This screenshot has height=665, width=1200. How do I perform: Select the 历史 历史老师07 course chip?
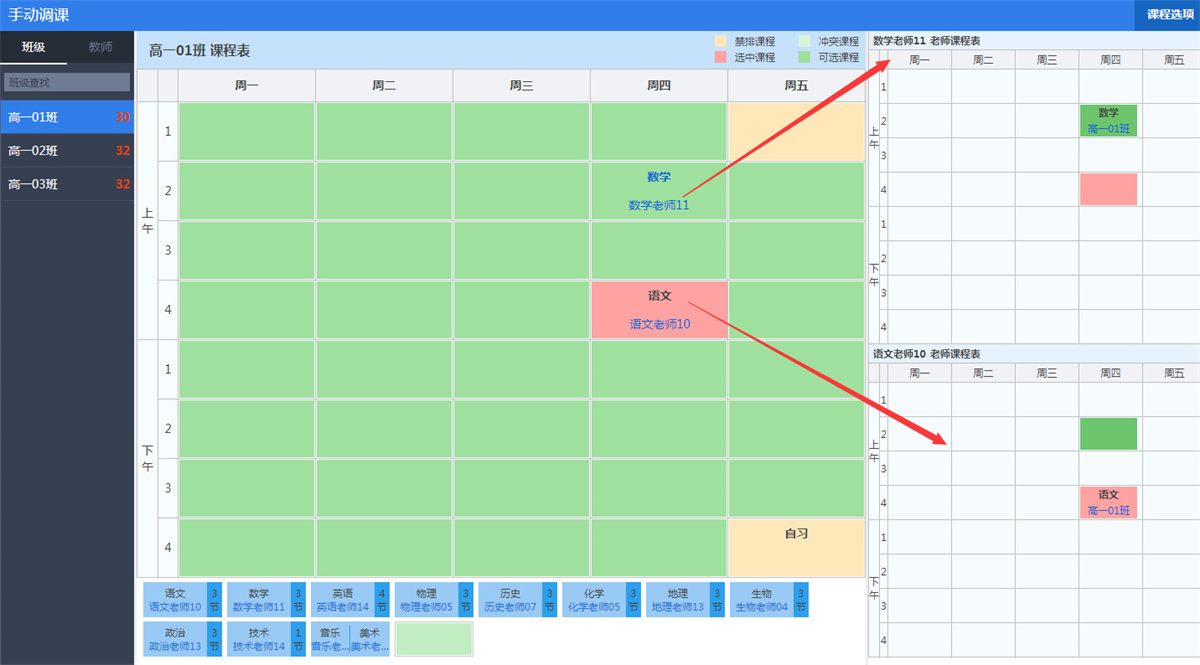coord(510,600)
